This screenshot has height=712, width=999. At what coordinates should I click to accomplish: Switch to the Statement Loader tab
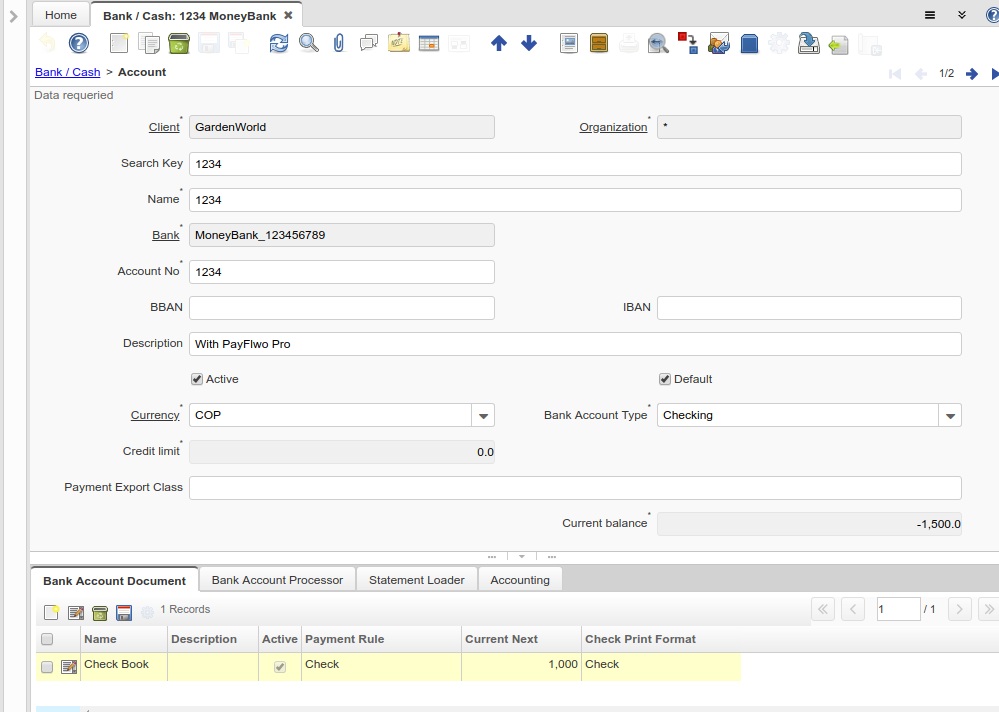[x=416, y=580]
